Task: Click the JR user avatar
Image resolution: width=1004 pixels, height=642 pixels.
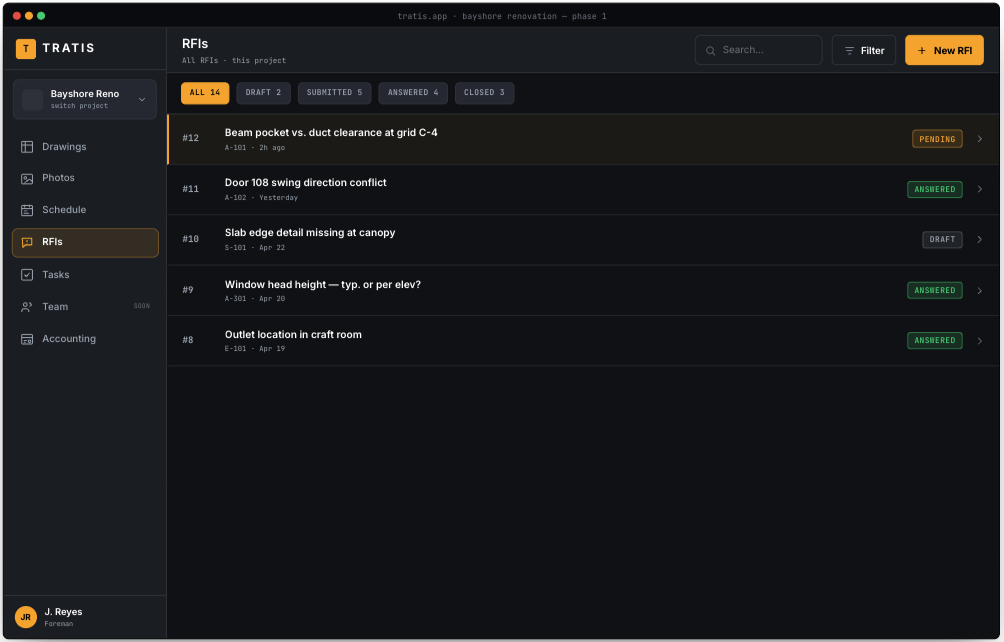Action: [26, 617]
